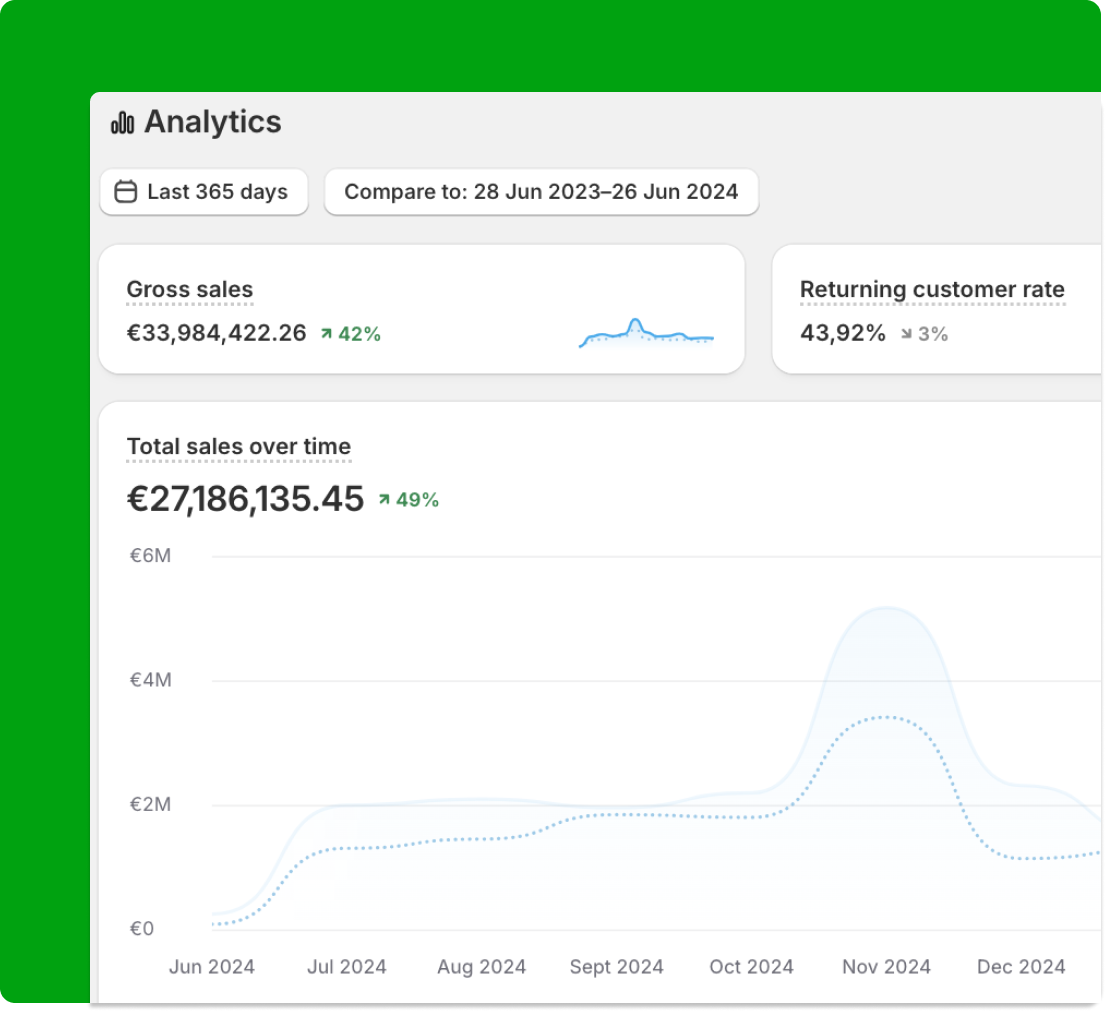Click the Oct 2024 axis label

[751, 967]
